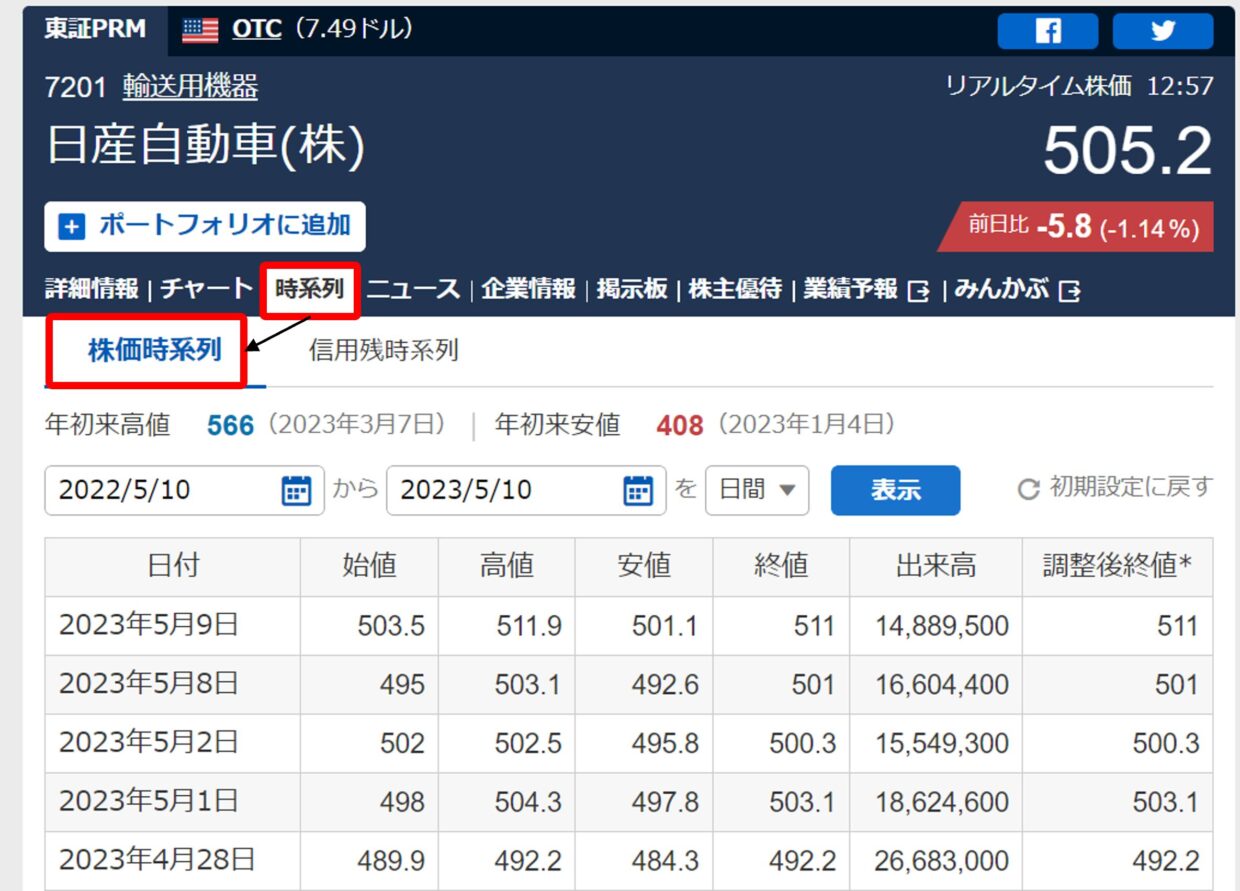1240x891 pixels.
Task: Click year low value 408
Action: point(680,426)
